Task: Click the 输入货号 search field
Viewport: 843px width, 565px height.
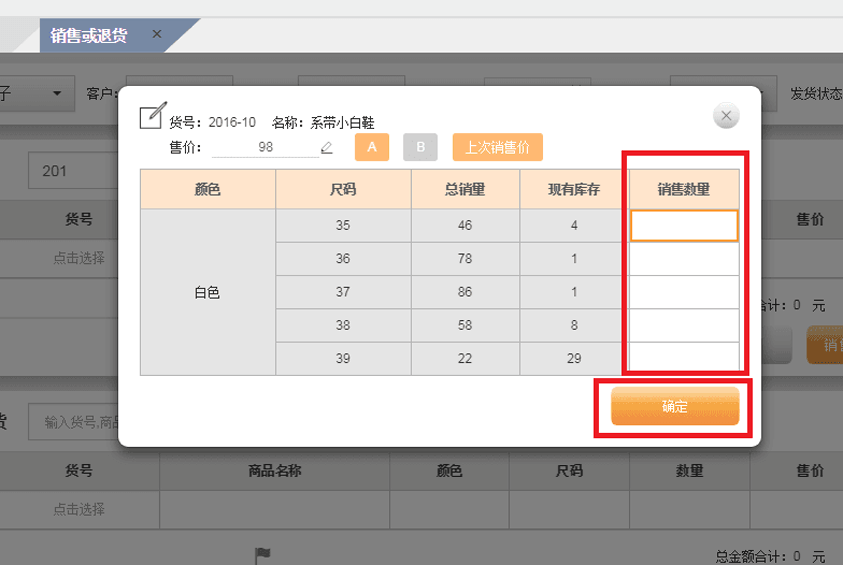Action: [75, 423]
